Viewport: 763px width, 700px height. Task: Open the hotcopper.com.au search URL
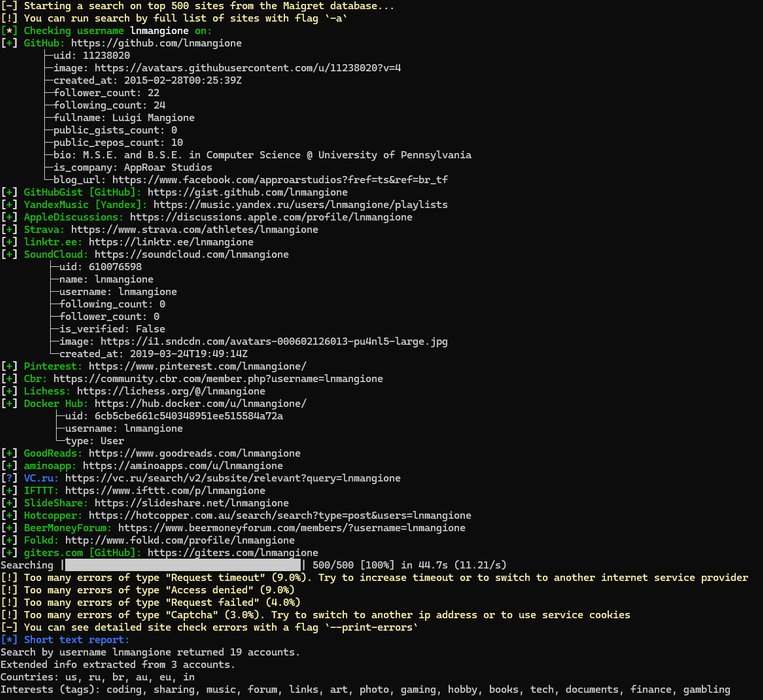(280, 516)
